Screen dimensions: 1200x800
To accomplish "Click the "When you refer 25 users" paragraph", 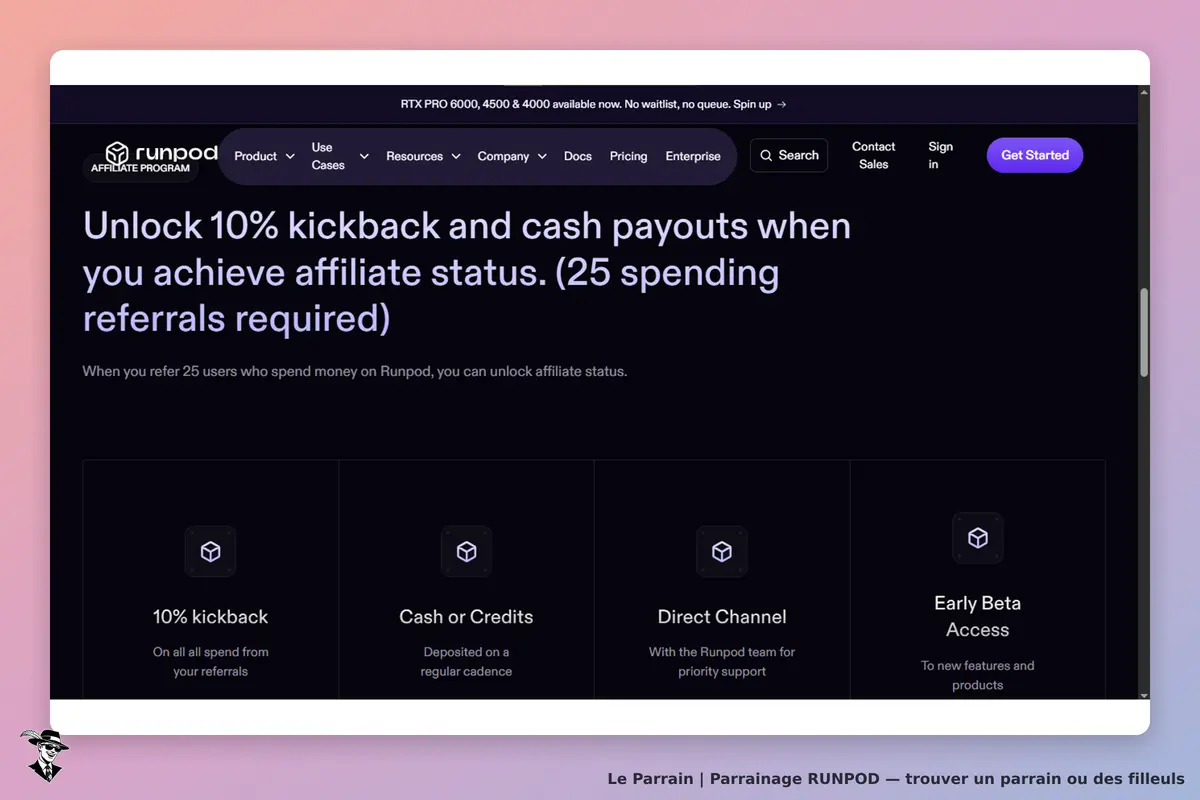I will [355, 371].
